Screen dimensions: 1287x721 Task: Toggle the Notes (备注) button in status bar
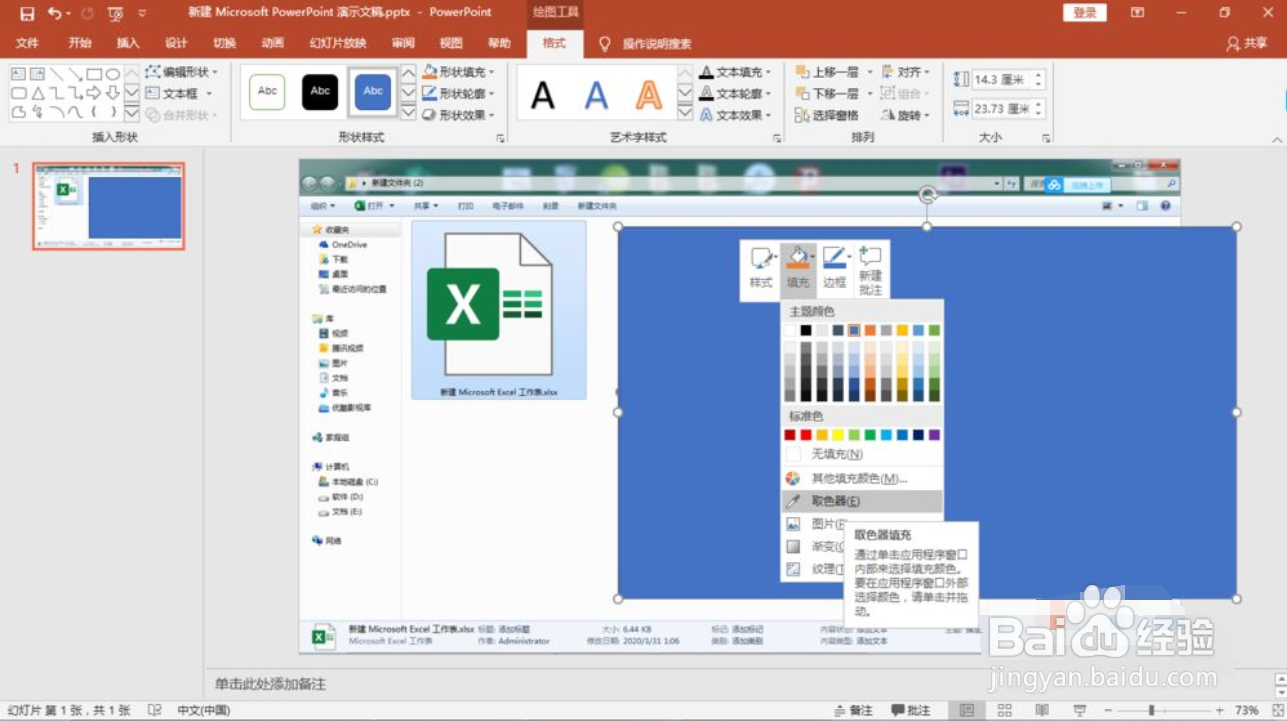tap(852, 710)
